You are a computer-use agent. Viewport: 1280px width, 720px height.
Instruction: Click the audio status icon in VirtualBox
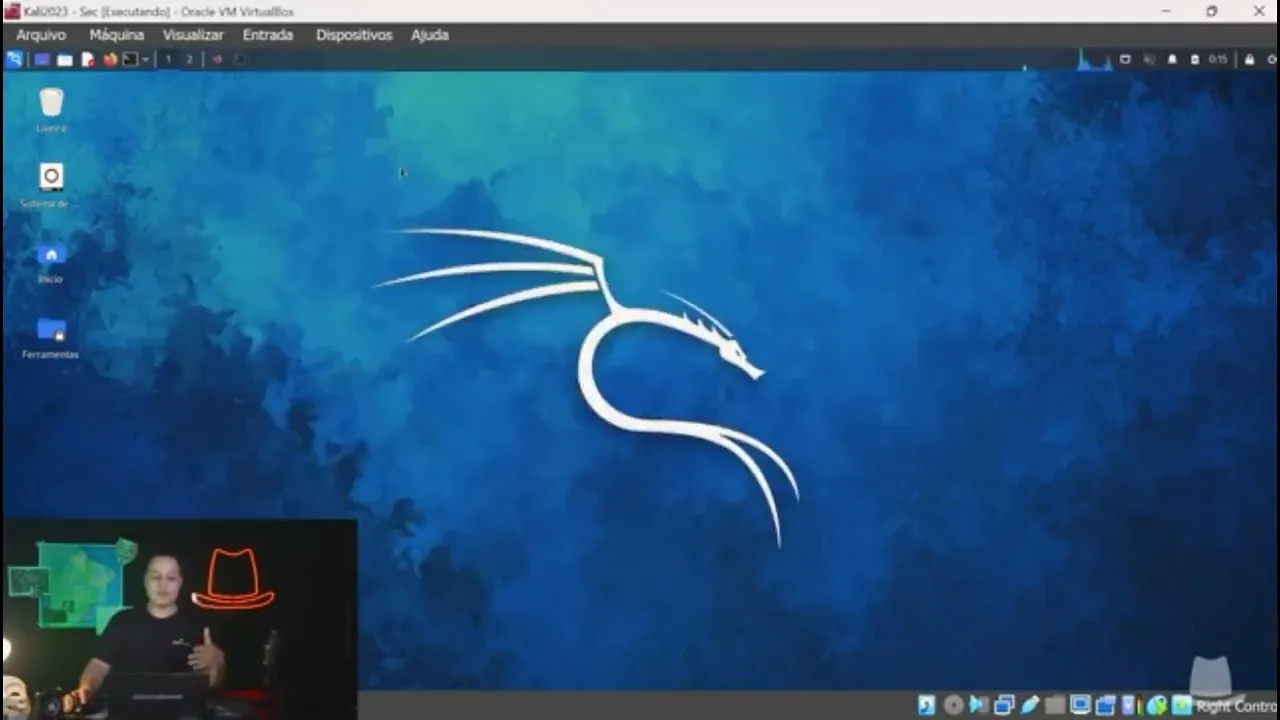click(x=979, y=705)
